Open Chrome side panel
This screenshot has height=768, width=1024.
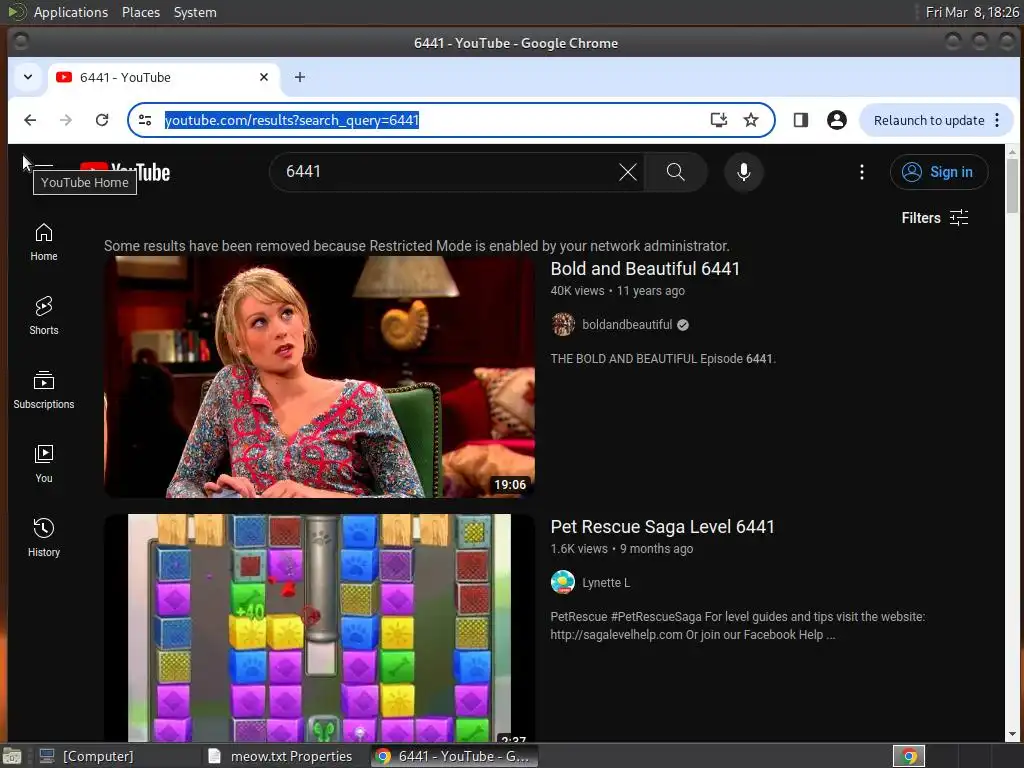coord(801,120)
